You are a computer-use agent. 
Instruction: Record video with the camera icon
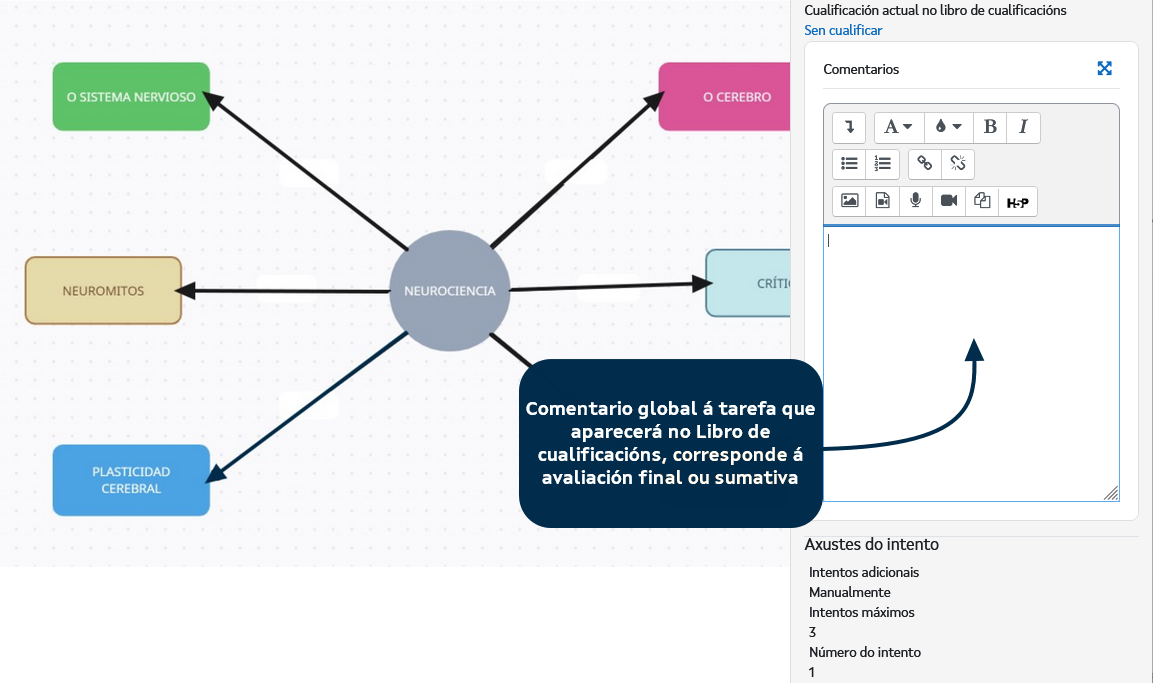pos(948,201)
